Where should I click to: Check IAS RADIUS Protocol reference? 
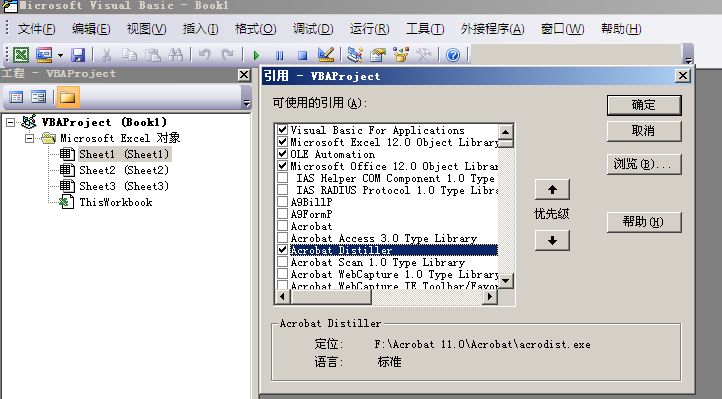pyautogui.click(x=282, y=190)
